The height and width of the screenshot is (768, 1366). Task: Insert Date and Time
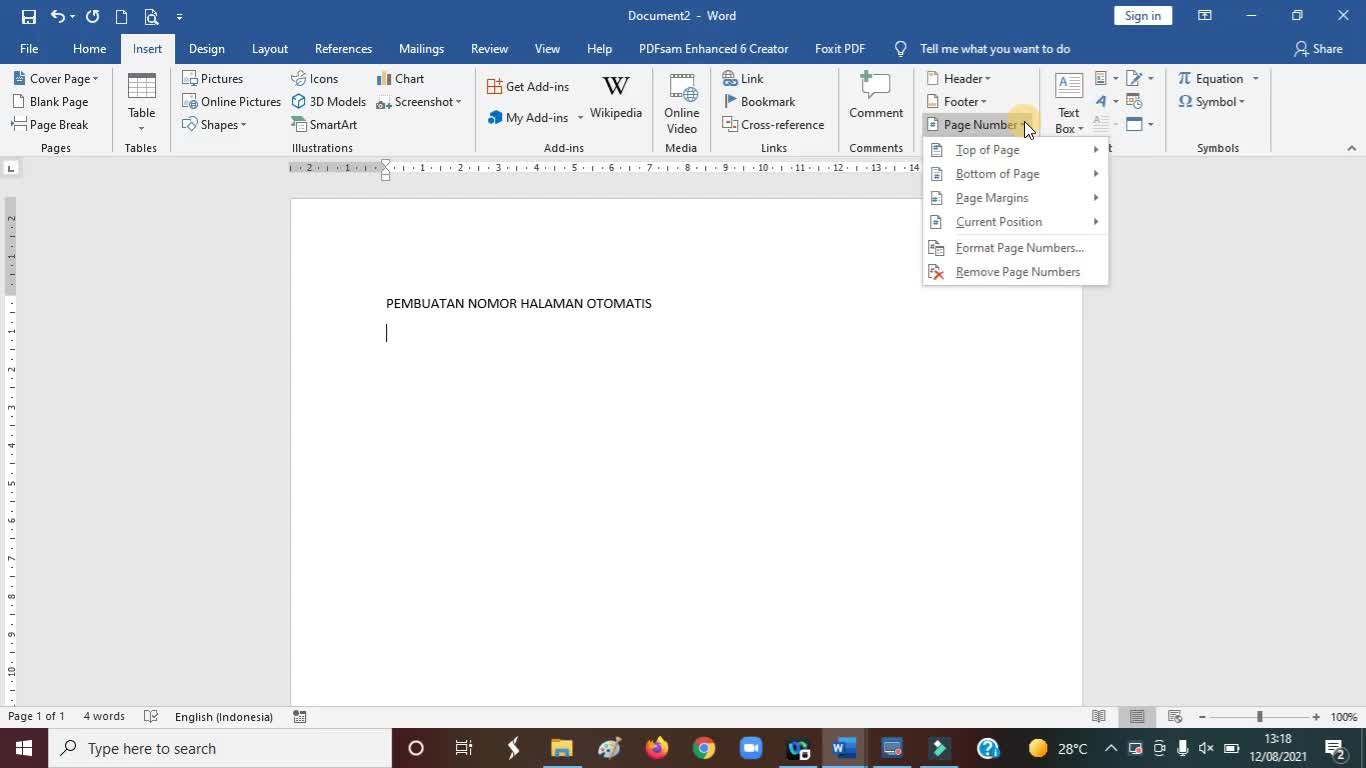[x=1134, y=102]
